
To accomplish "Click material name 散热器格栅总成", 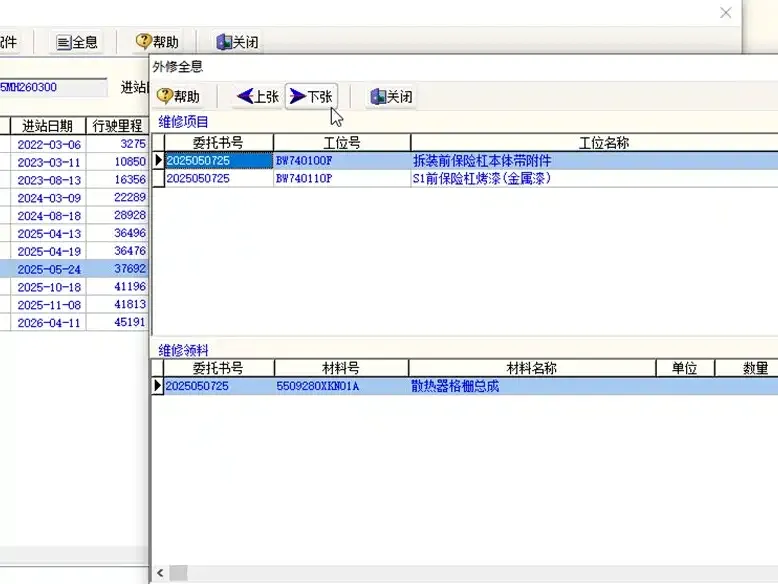I will pos(455,386).
